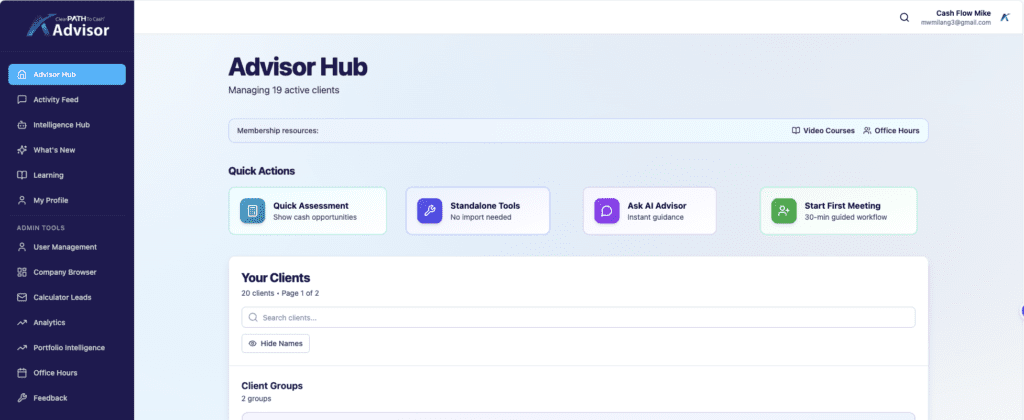This screenshot has height=420, width=1024.
Task: Click the Ask AI Advisor chat icon
Action: tap(607, 211)
